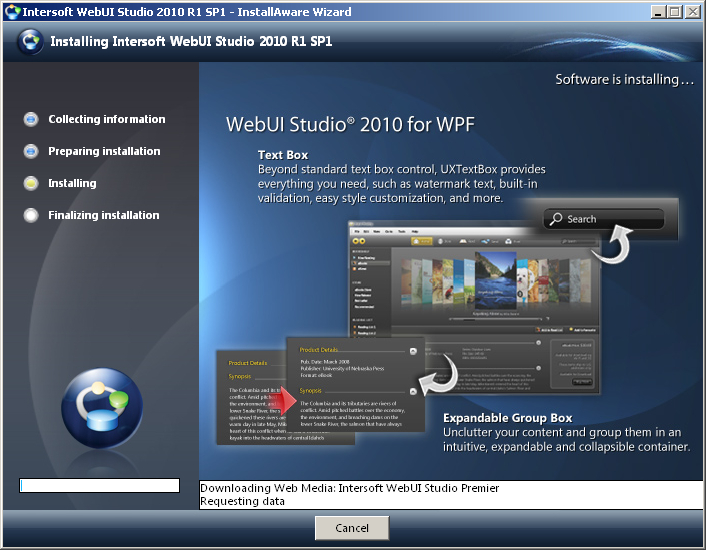Click 'Preparing installation' step text
Screen dimensions: 706x550
click(104, 151)
